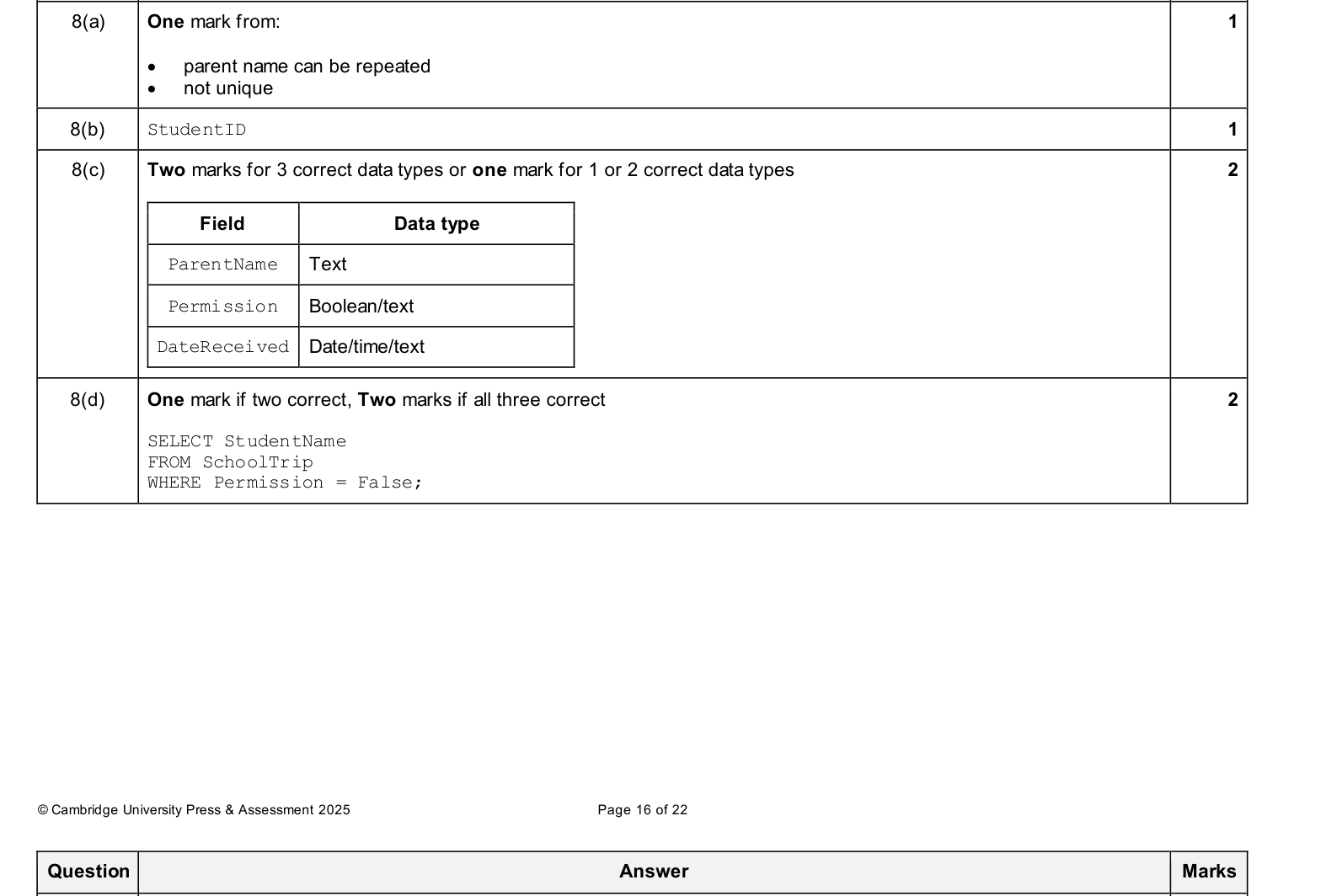Click the marks value for 8(d)
1321x896 pixels.
[1233, 400]
